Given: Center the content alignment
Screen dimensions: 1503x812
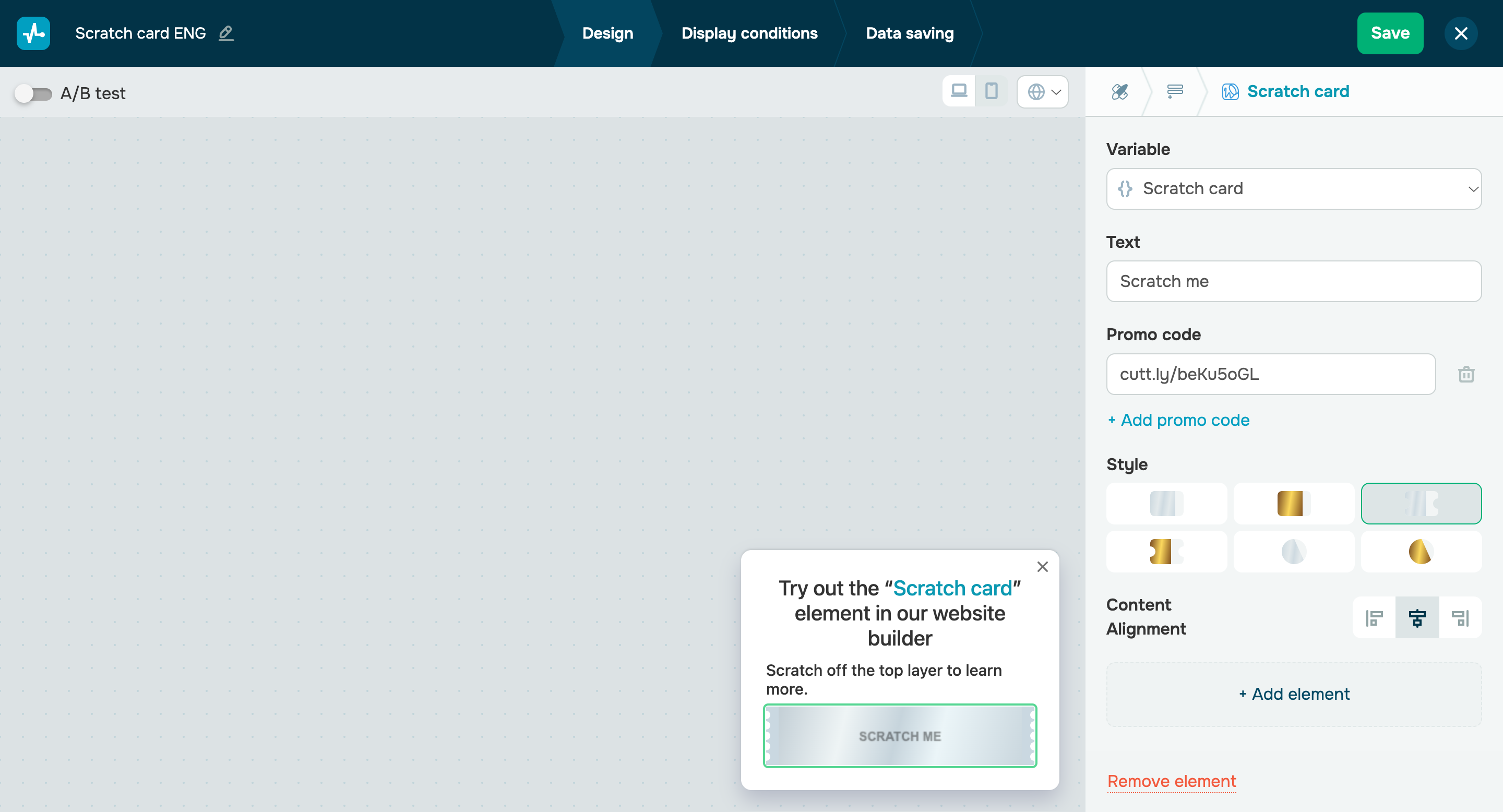Looking at the screenshot, I should [x=1417, y=618].
